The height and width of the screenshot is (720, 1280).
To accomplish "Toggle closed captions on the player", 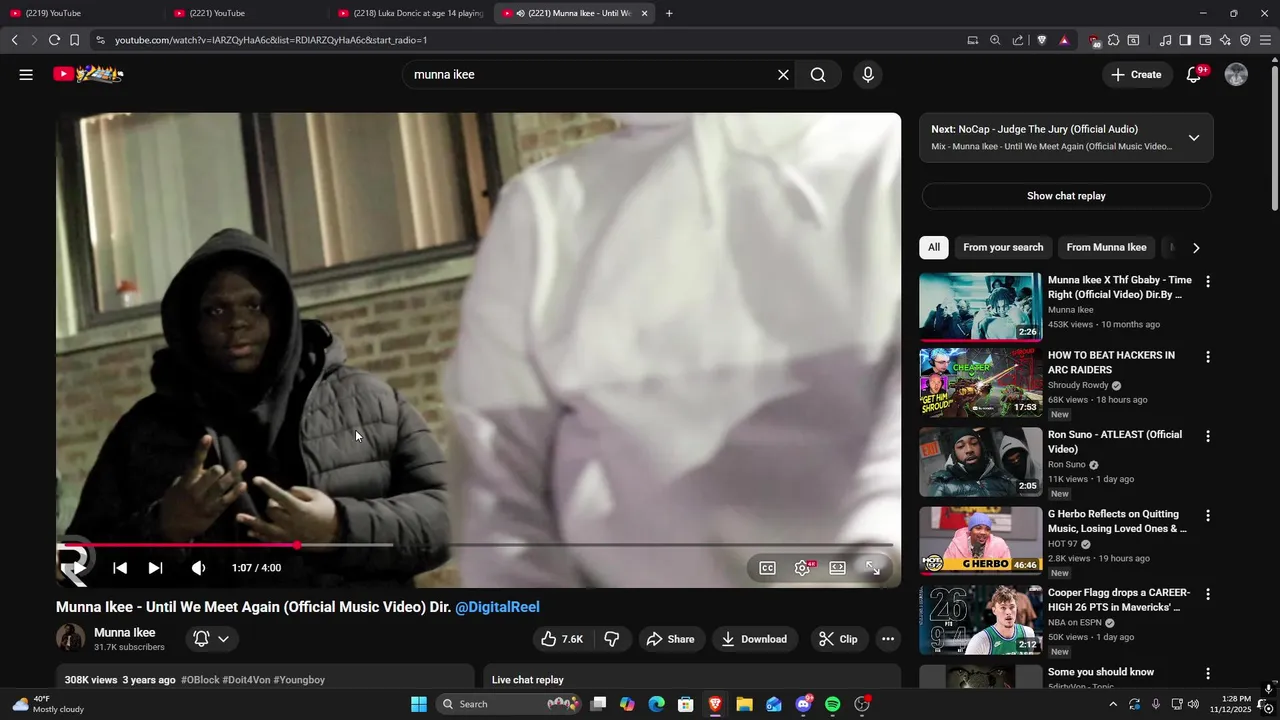I will coord(767,567).
